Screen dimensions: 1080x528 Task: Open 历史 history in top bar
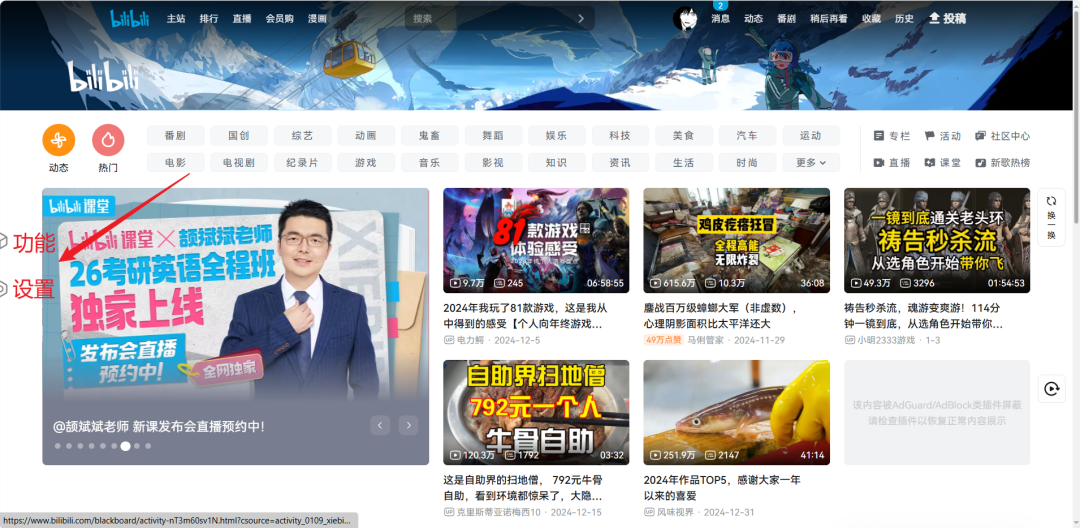904,19
